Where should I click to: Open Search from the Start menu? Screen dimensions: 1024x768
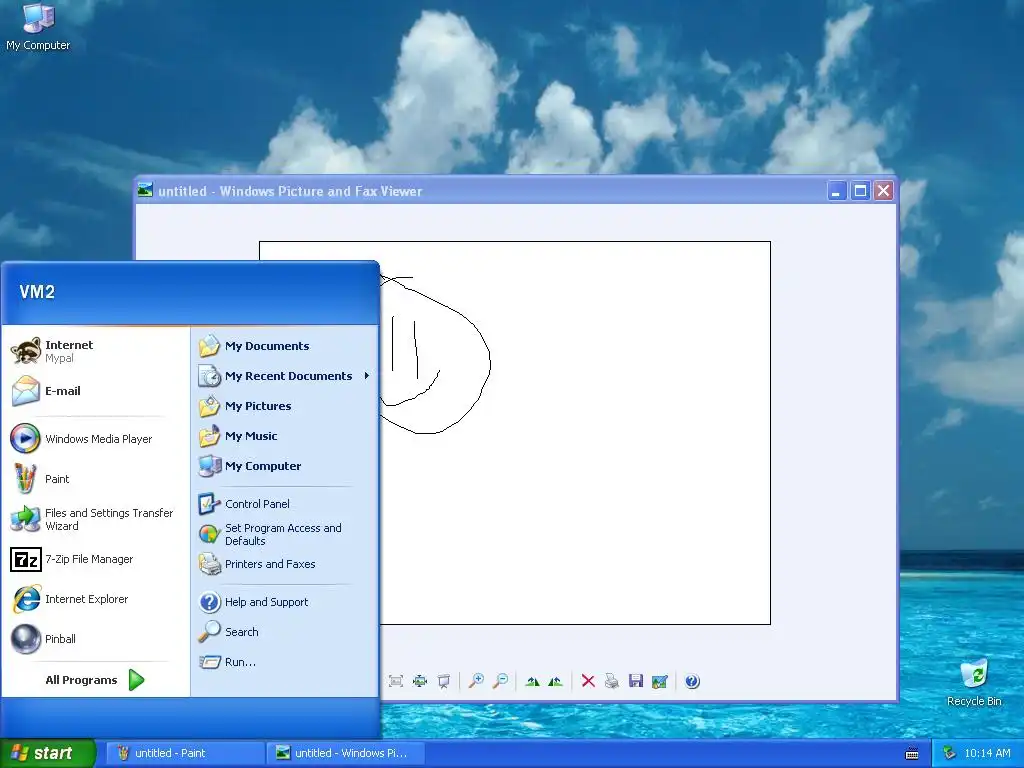click(284, 632)
